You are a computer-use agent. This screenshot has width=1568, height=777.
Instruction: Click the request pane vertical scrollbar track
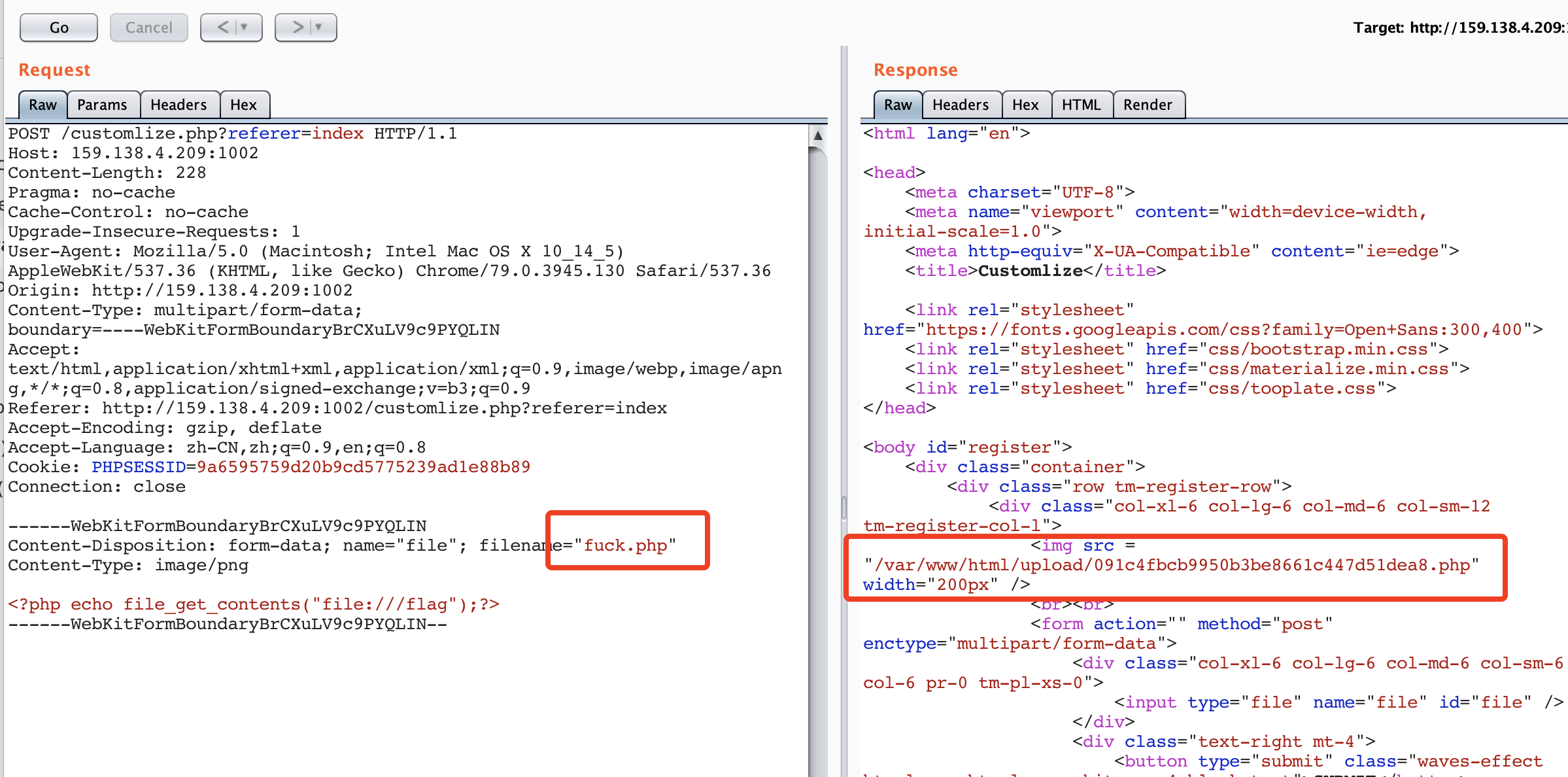818,458
